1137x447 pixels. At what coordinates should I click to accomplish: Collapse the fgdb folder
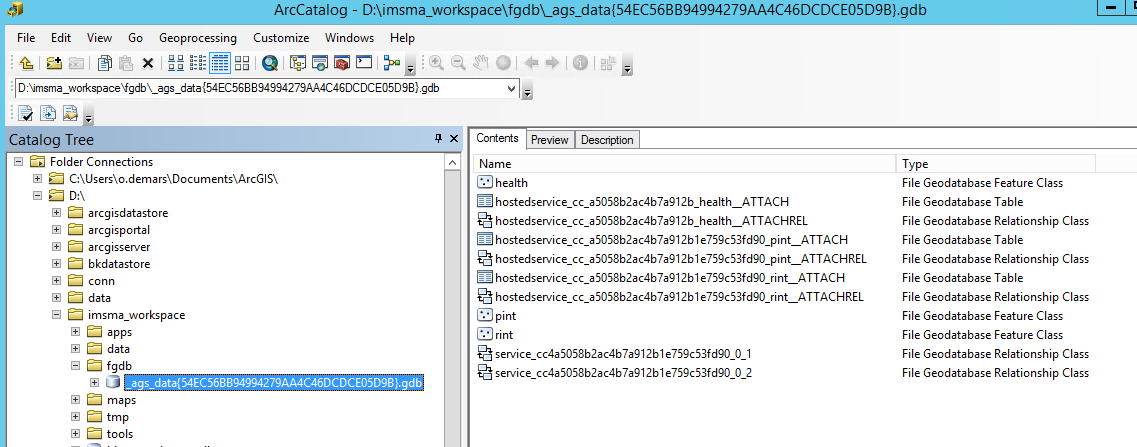(x=75, y=366)
